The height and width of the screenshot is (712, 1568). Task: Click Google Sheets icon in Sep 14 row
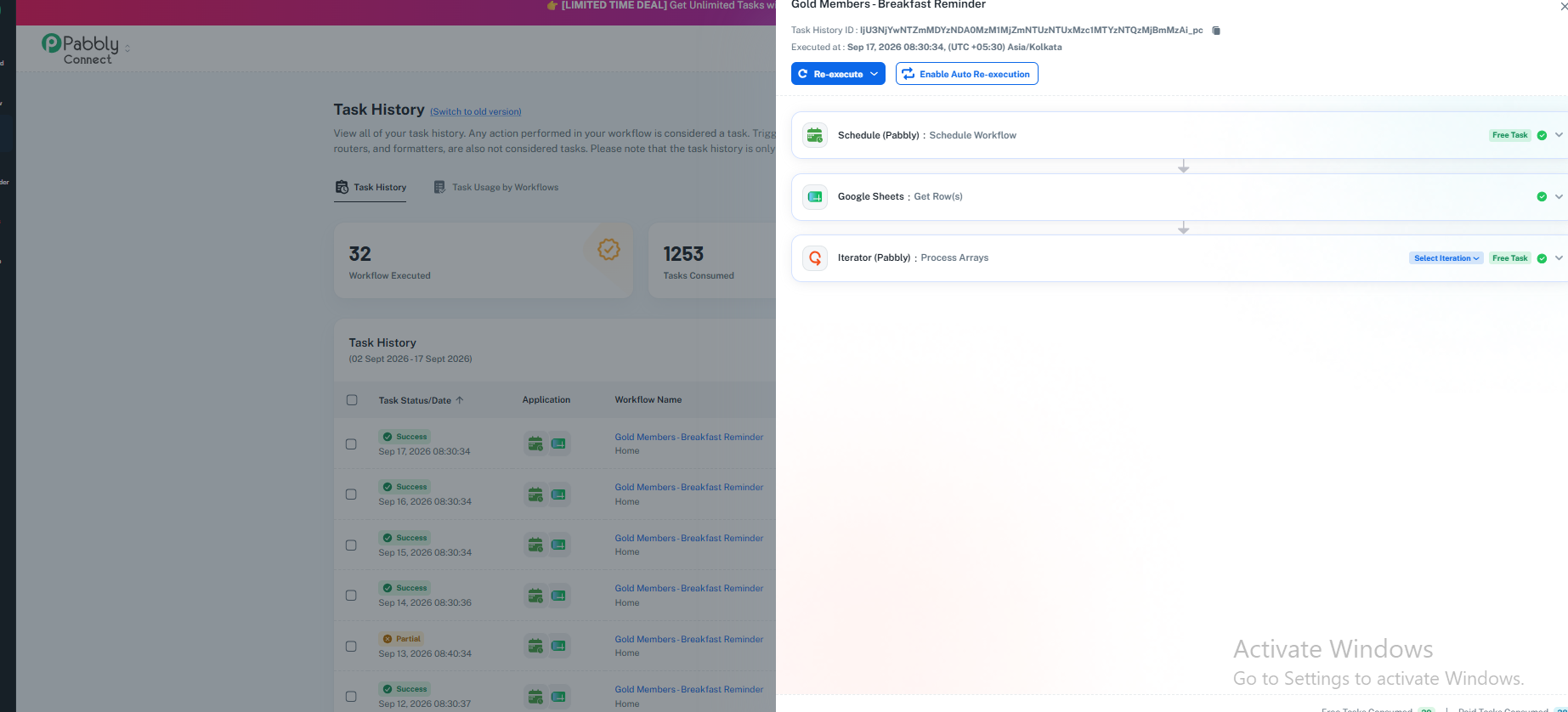pos(558,596)
